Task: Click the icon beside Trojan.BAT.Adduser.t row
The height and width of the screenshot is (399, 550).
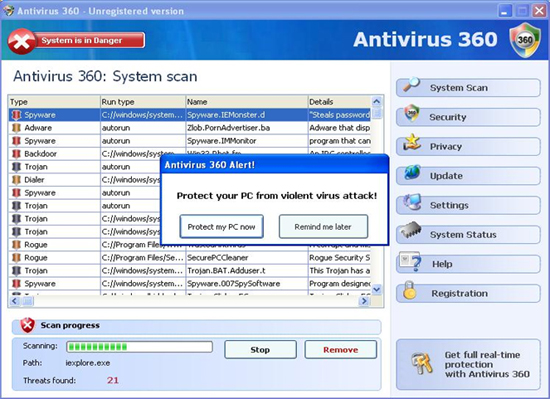Action: coord(16,271)
